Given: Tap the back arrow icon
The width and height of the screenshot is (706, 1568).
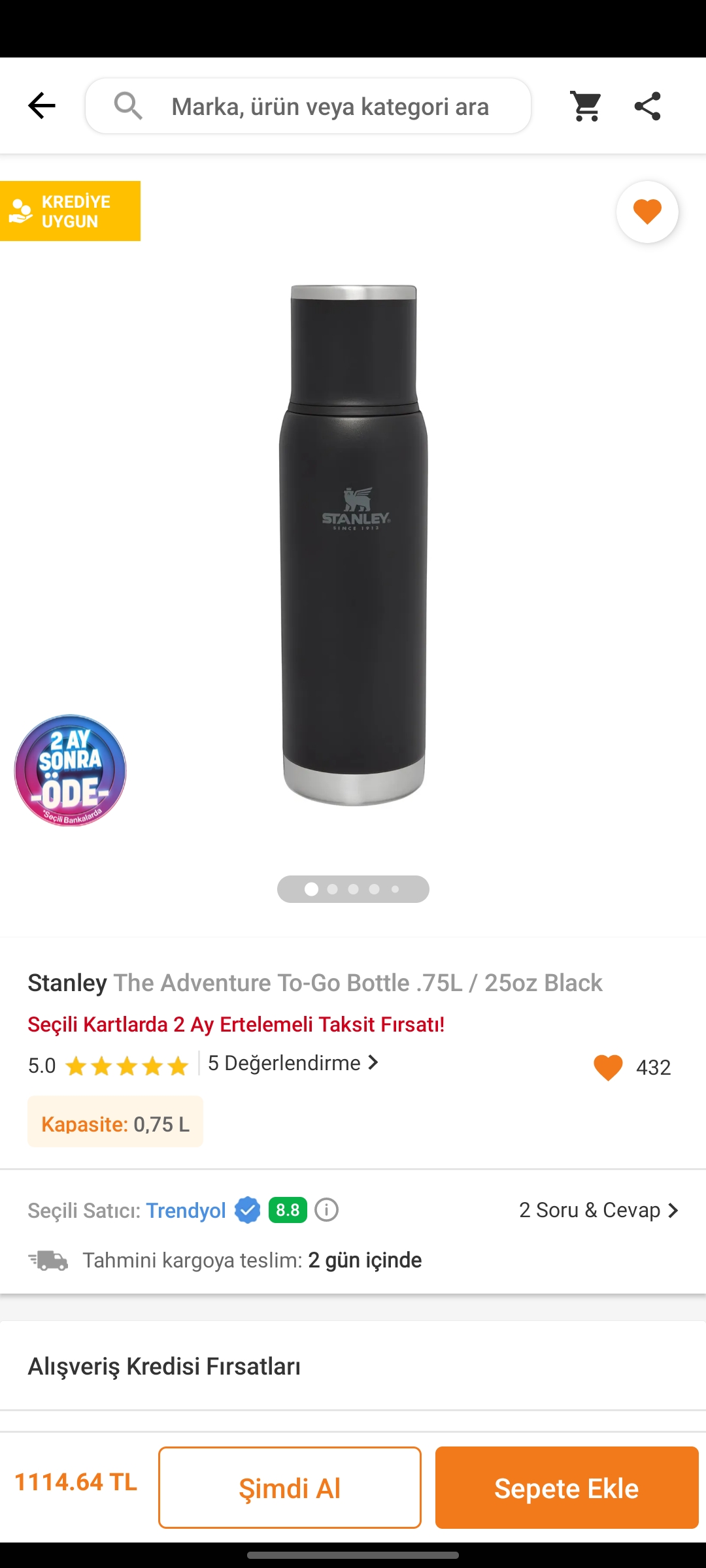Looking at the screenshot, I should (42, 106).
